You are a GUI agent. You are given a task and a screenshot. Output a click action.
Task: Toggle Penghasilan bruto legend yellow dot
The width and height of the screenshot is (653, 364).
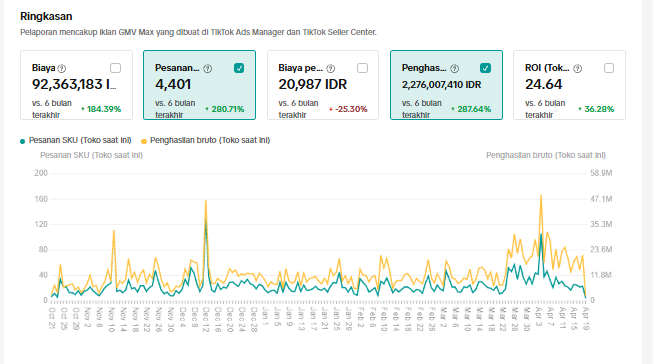tap(144, 141)
